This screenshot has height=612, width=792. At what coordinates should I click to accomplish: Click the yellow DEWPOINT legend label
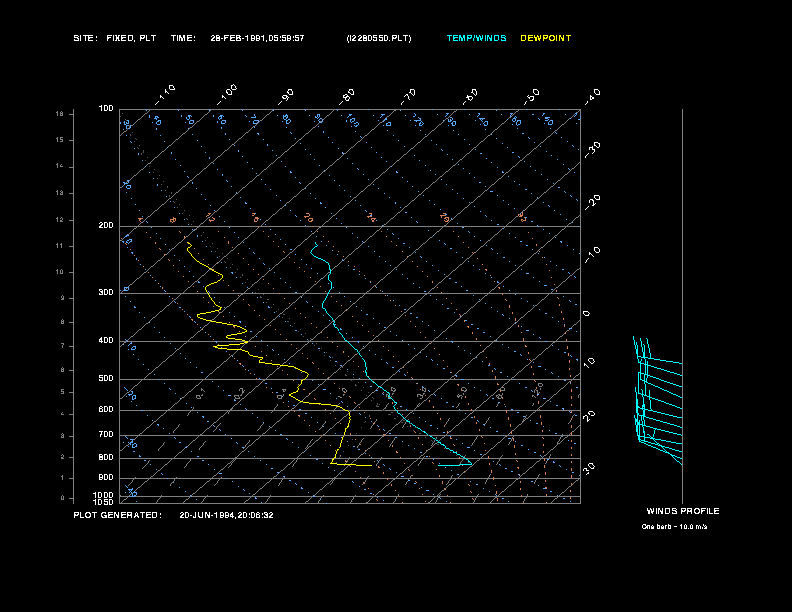546,38
